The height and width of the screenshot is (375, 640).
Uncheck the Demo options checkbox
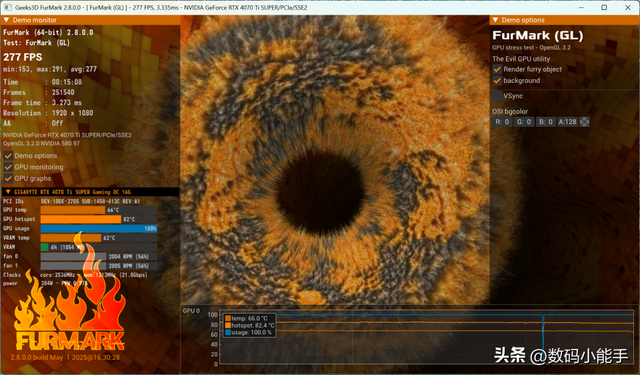coord(8,155)
